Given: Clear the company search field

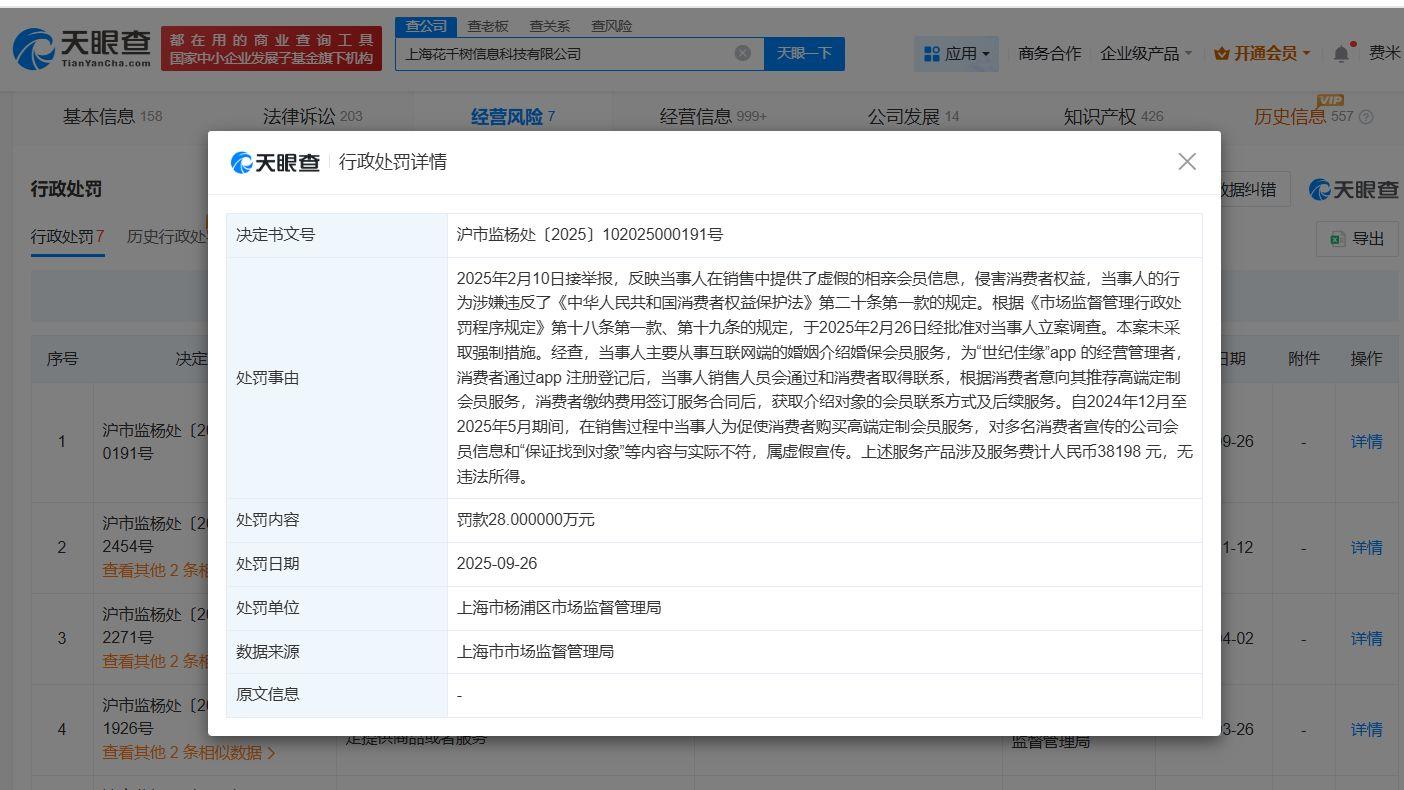Looking at the screenshot, I should point(743,53).
